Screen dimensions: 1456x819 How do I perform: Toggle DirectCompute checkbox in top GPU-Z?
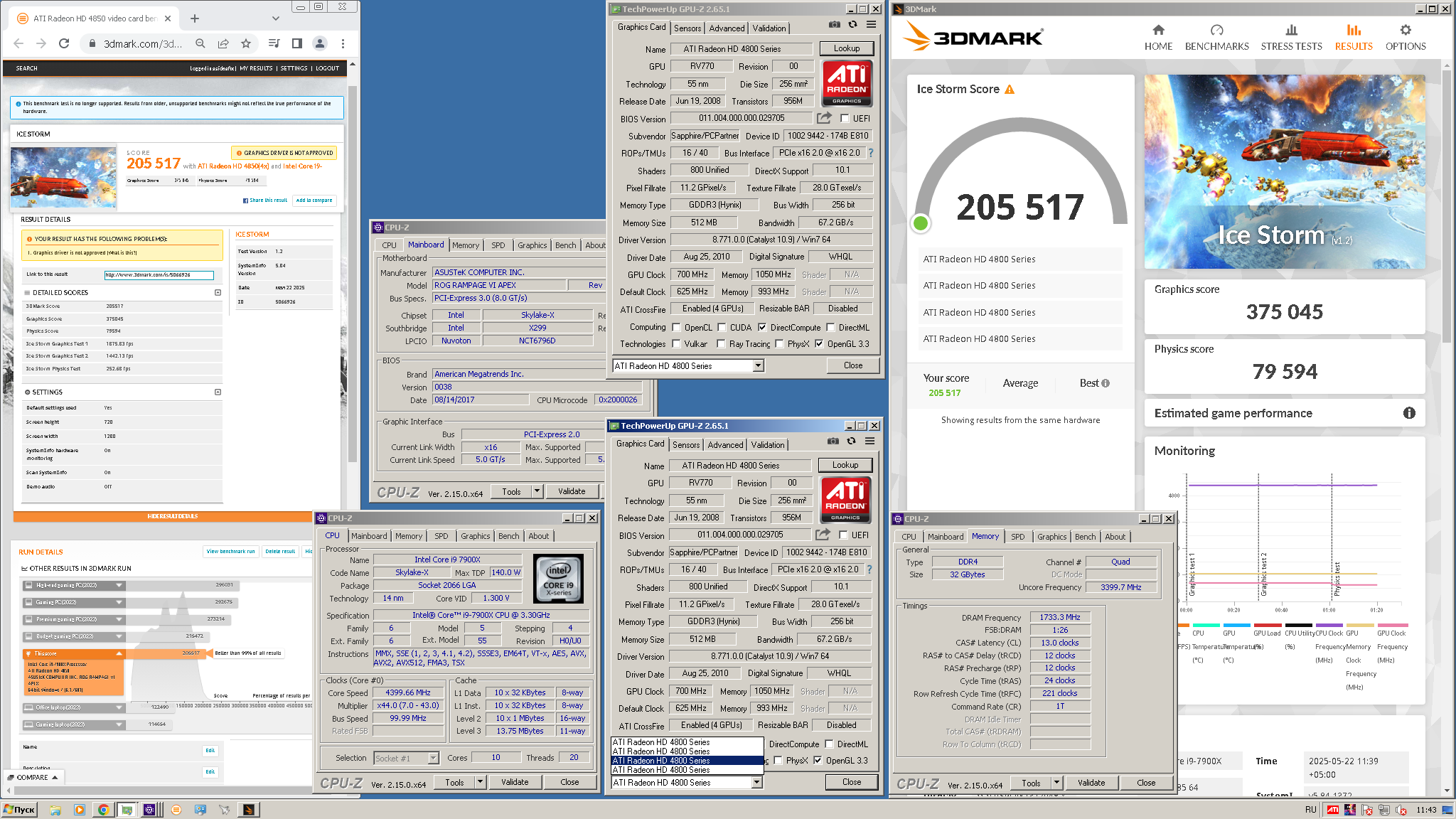pyautogui.click(x=762, y=328)
